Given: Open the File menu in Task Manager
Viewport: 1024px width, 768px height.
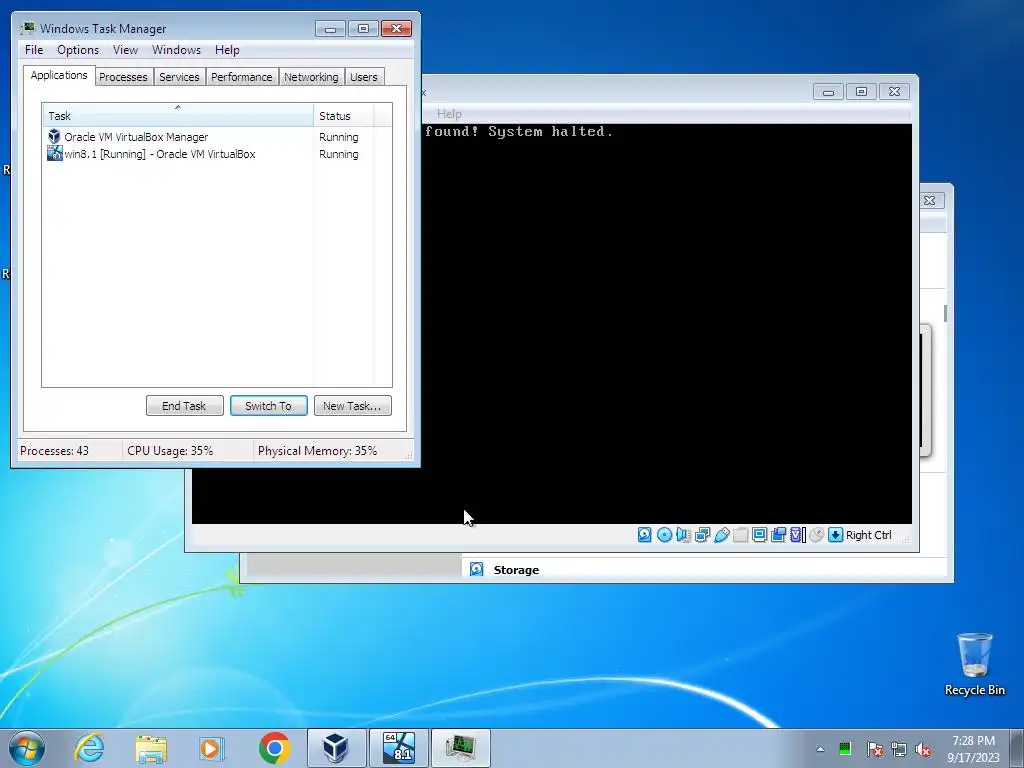Looking at the screenshot, I should pyautogui.click(x=34, y=50).
